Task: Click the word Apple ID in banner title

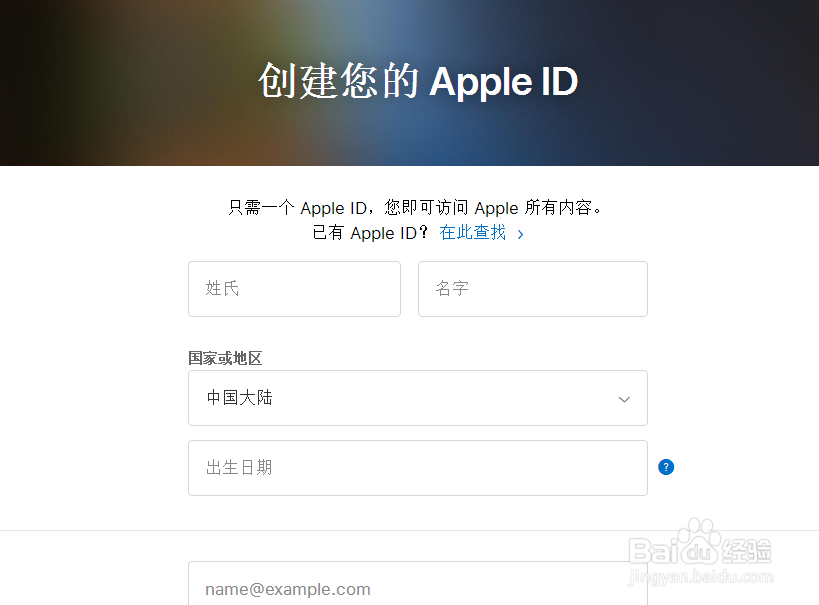Action: [504, 83]
